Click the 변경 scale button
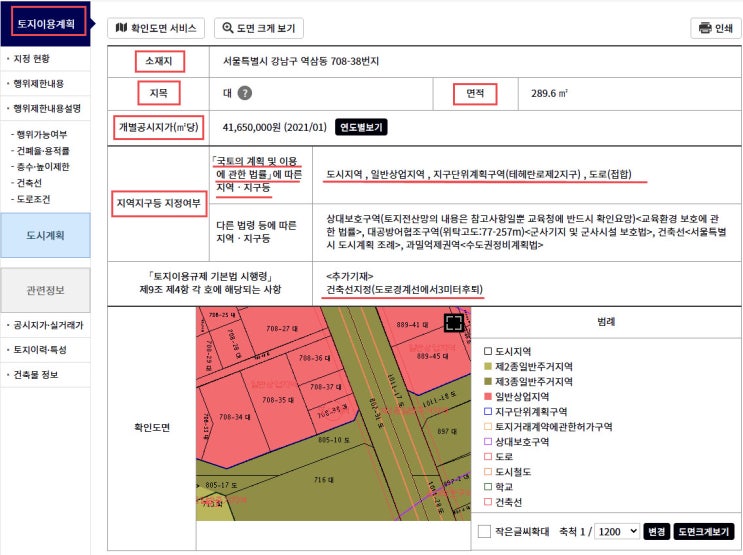743x555 pixels. (x=657, y=531)
